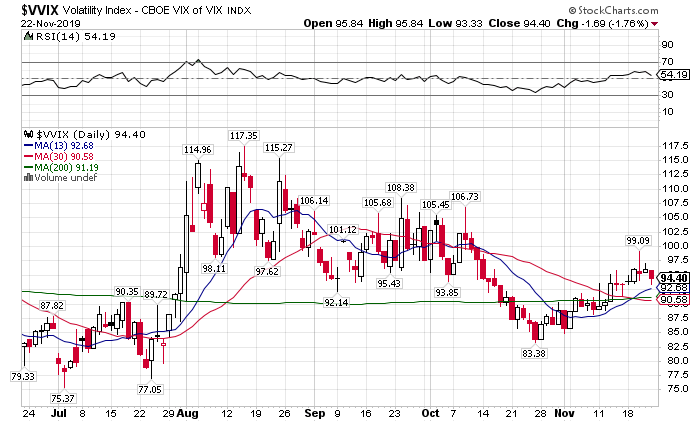698x424 pixels.
Task: Click the 79.33 low annotation
Action: click(x=23, y=376)
